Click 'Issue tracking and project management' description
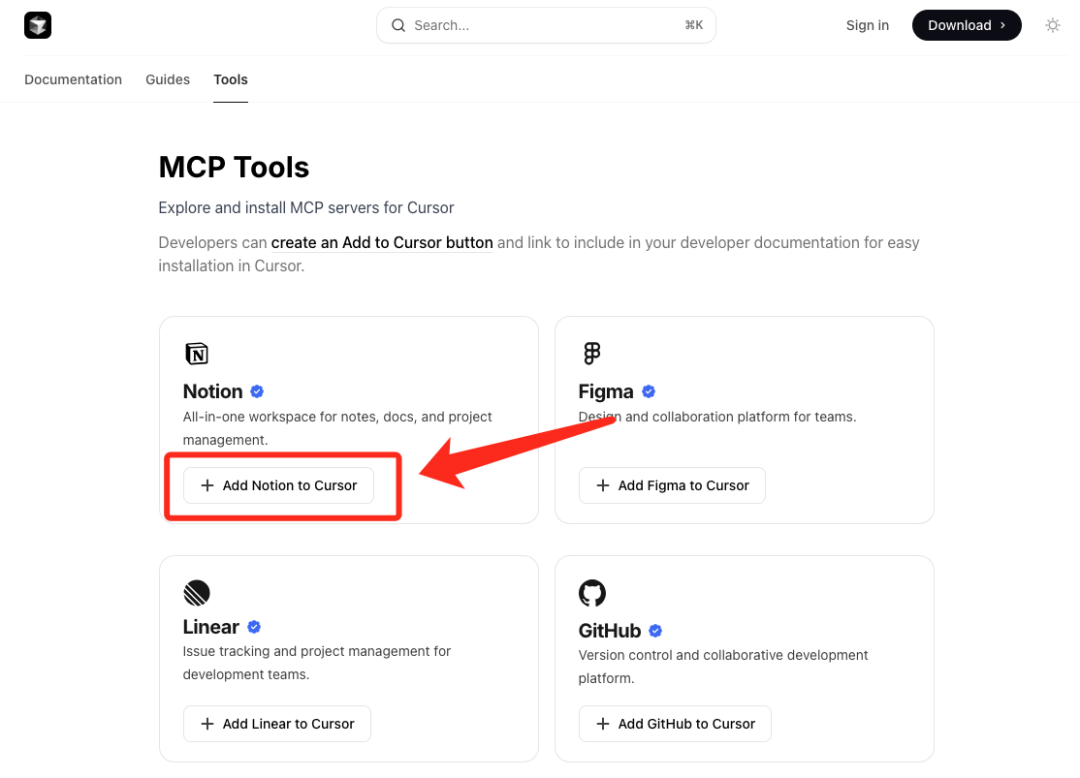1080x778 pixels. pyautogui.click(x=317, y=662)
